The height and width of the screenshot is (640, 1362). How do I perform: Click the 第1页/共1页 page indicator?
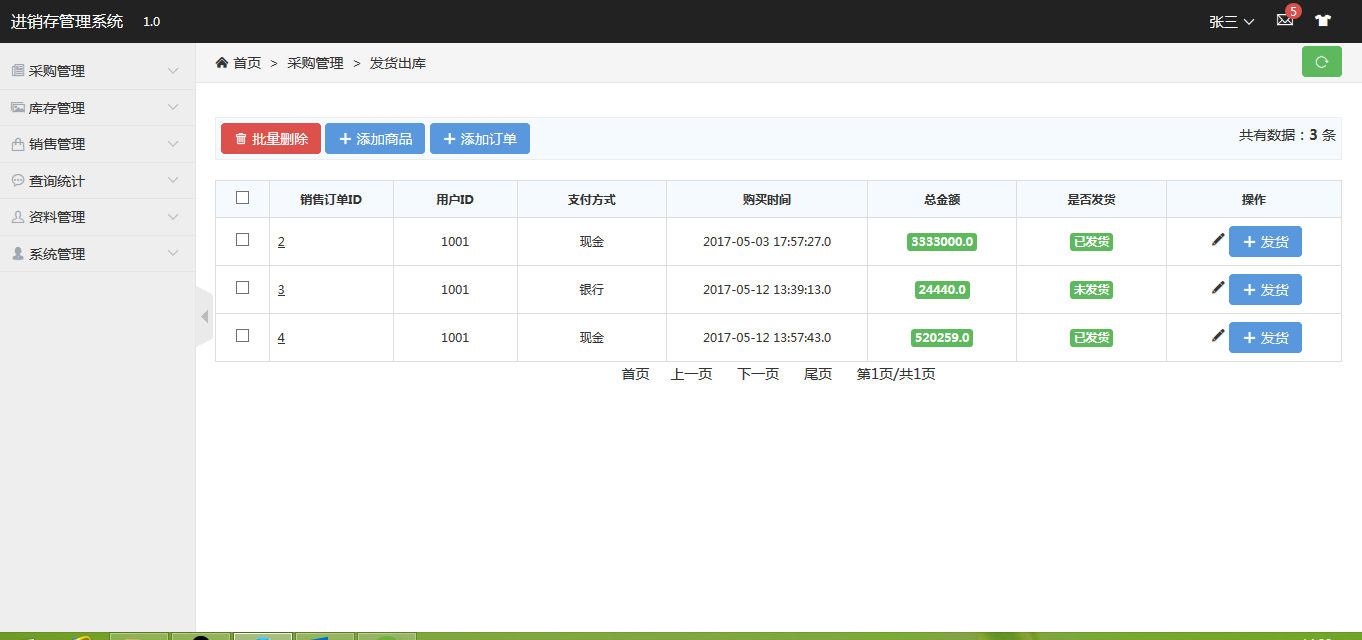[x=896, y=374]
